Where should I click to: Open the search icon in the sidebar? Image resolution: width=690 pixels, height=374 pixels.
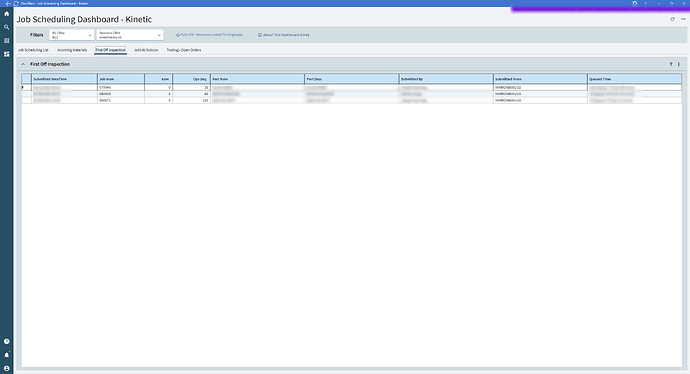[6, 27]
